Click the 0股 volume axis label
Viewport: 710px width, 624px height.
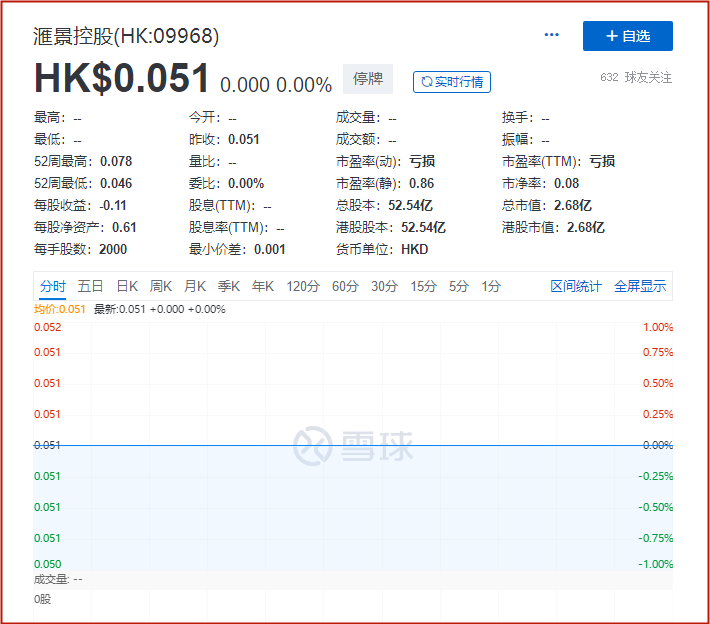pos(43,600)
